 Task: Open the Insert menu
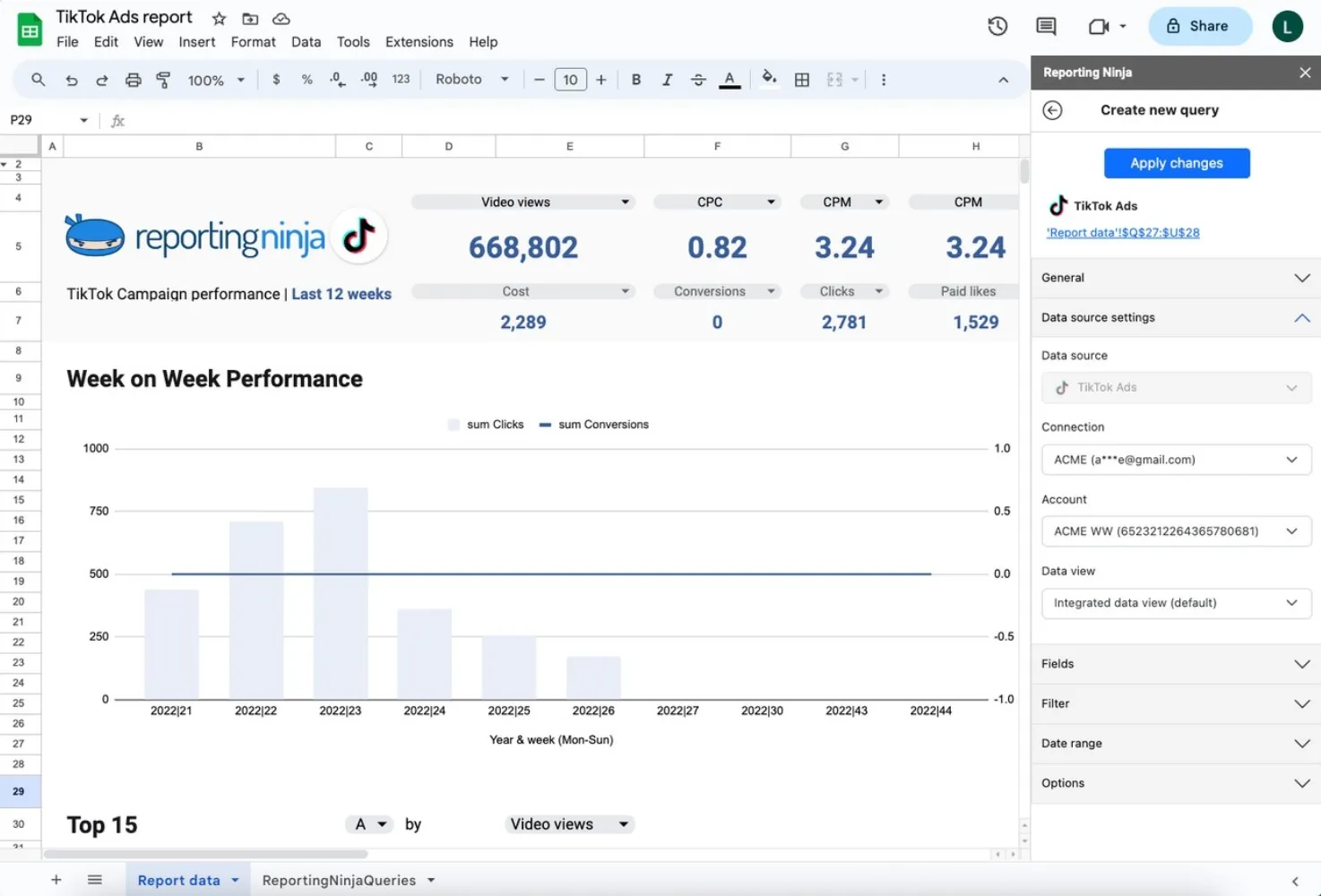pyautogui.click(x=196, y=42)
